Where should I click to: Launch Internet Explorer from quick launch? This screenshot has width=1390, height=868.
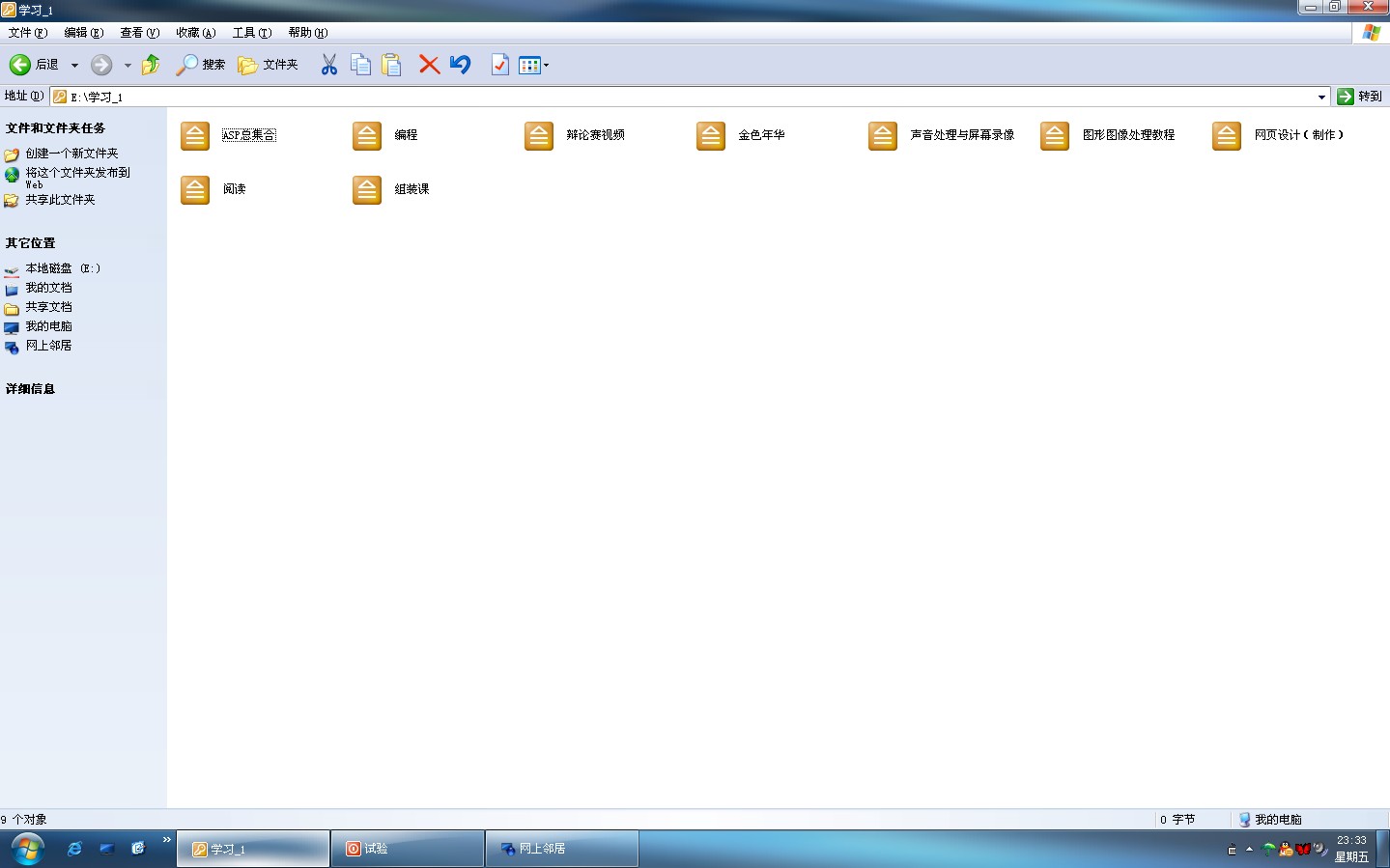click(74, 849)
